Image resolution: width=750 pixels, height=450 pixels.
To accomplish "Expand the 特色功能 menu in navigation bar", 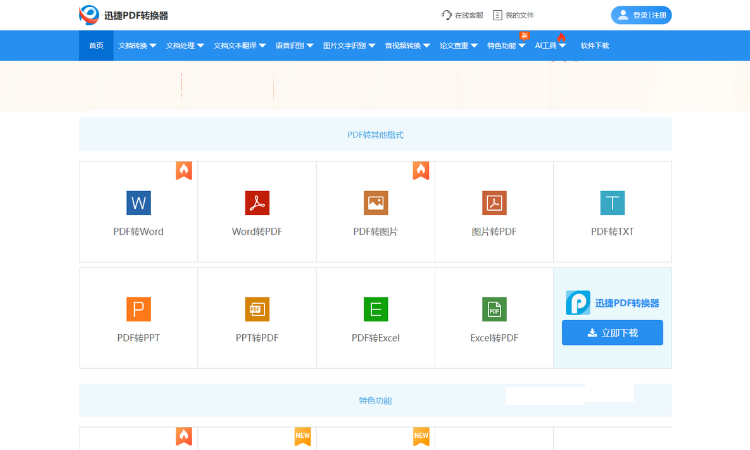I will (505, 46).
